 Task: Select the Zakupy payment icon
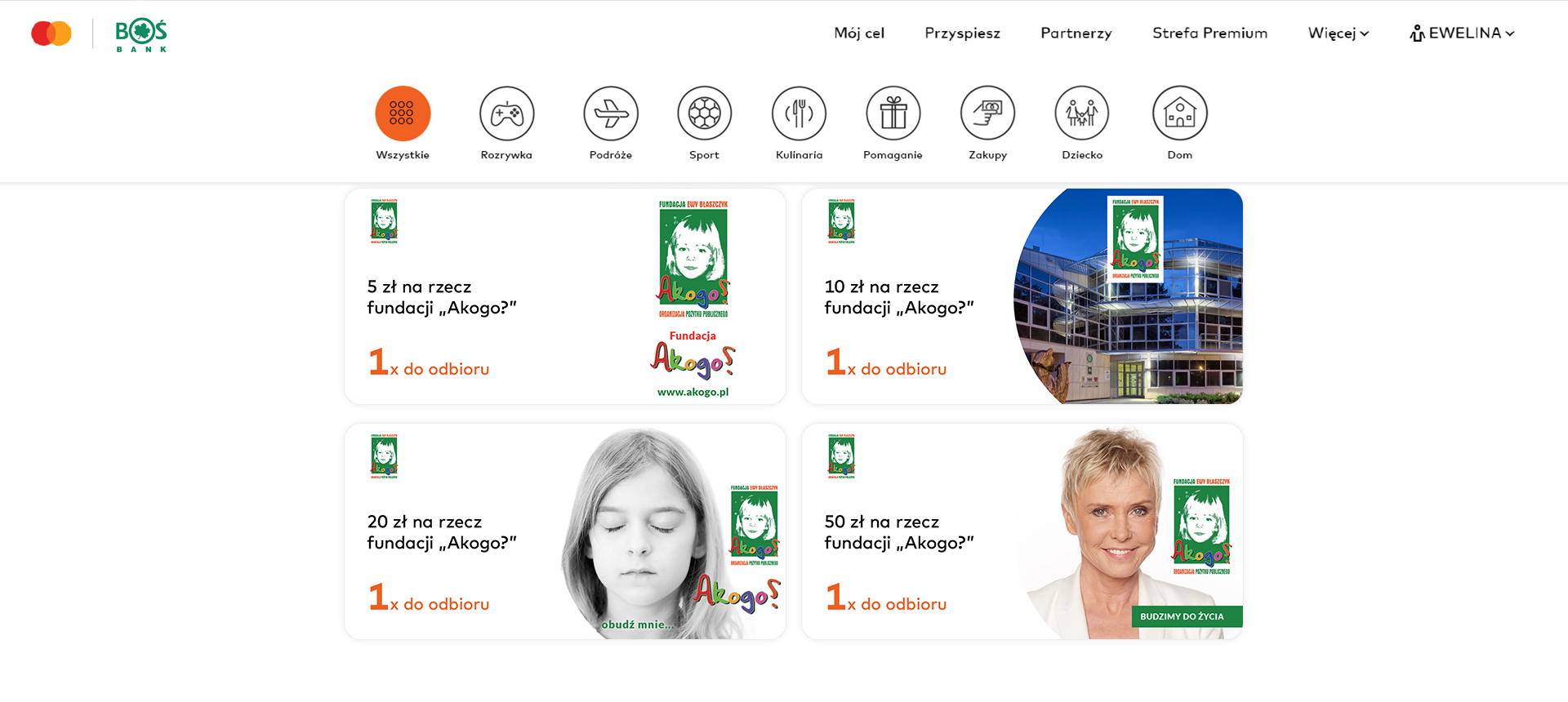pos(987,113)
